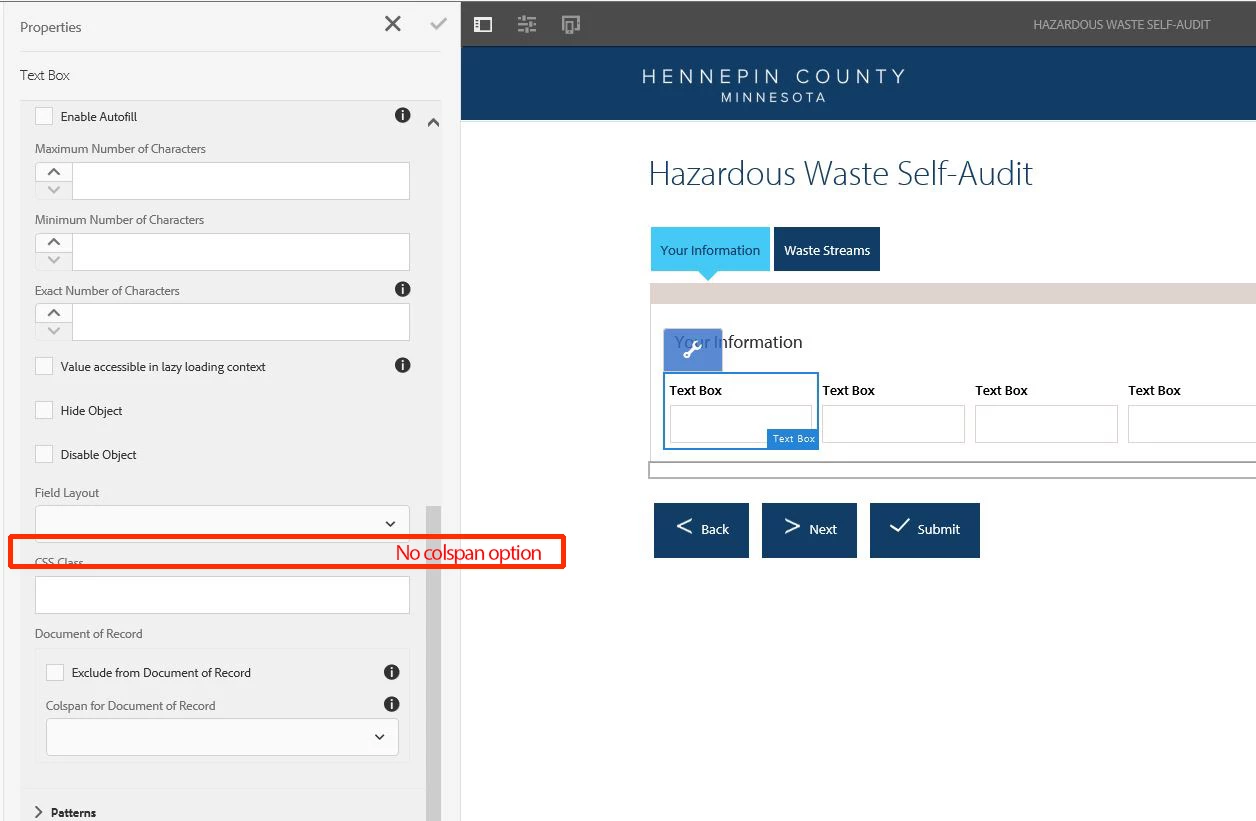Tick the Hide Object checkbox
Viewport: 1256px width, 821px height.
[44, 410]
